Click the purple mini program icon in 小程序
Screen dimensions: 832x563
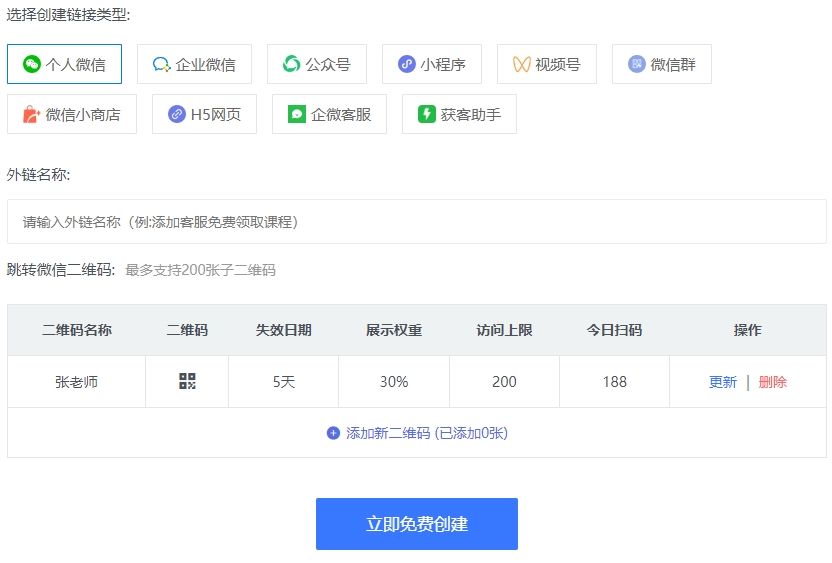point(406,64)
